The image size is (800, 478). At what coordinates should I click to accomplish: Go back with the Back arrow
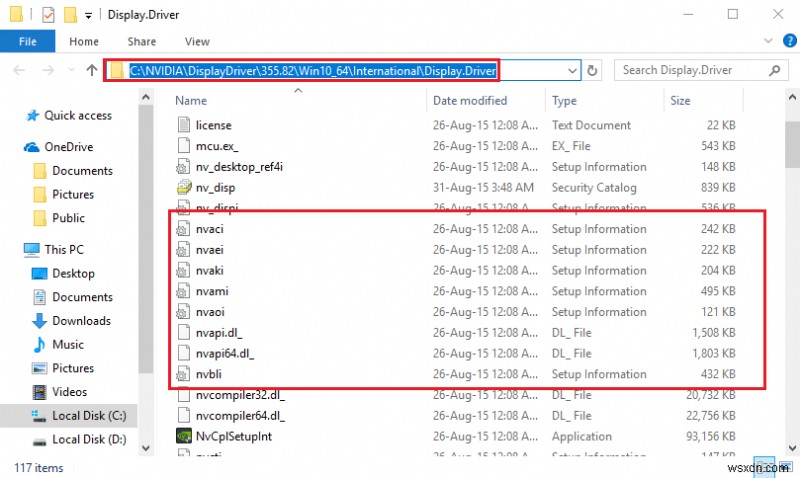[x=19, y=70]
